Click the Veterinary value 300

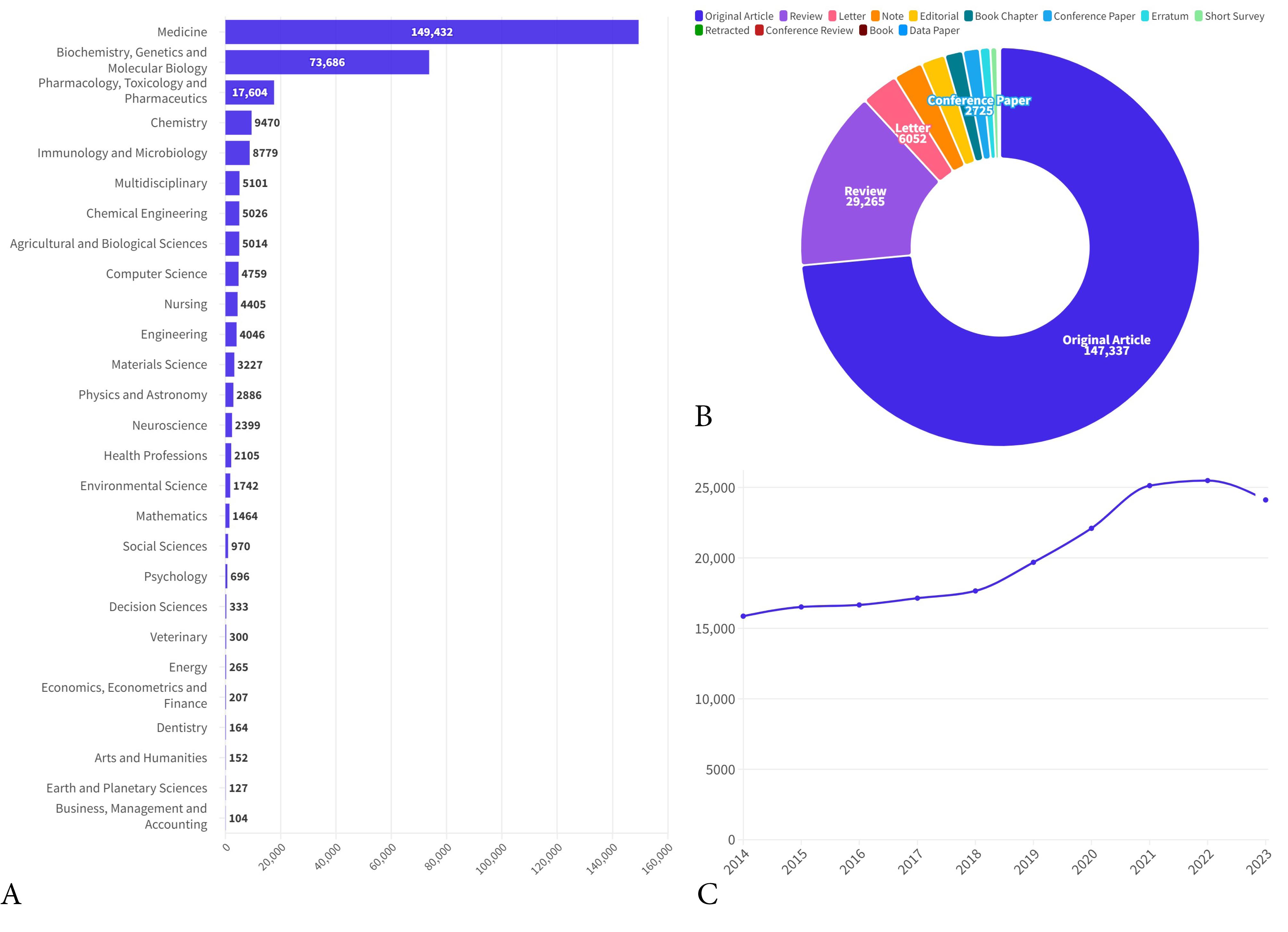[239, 637]
